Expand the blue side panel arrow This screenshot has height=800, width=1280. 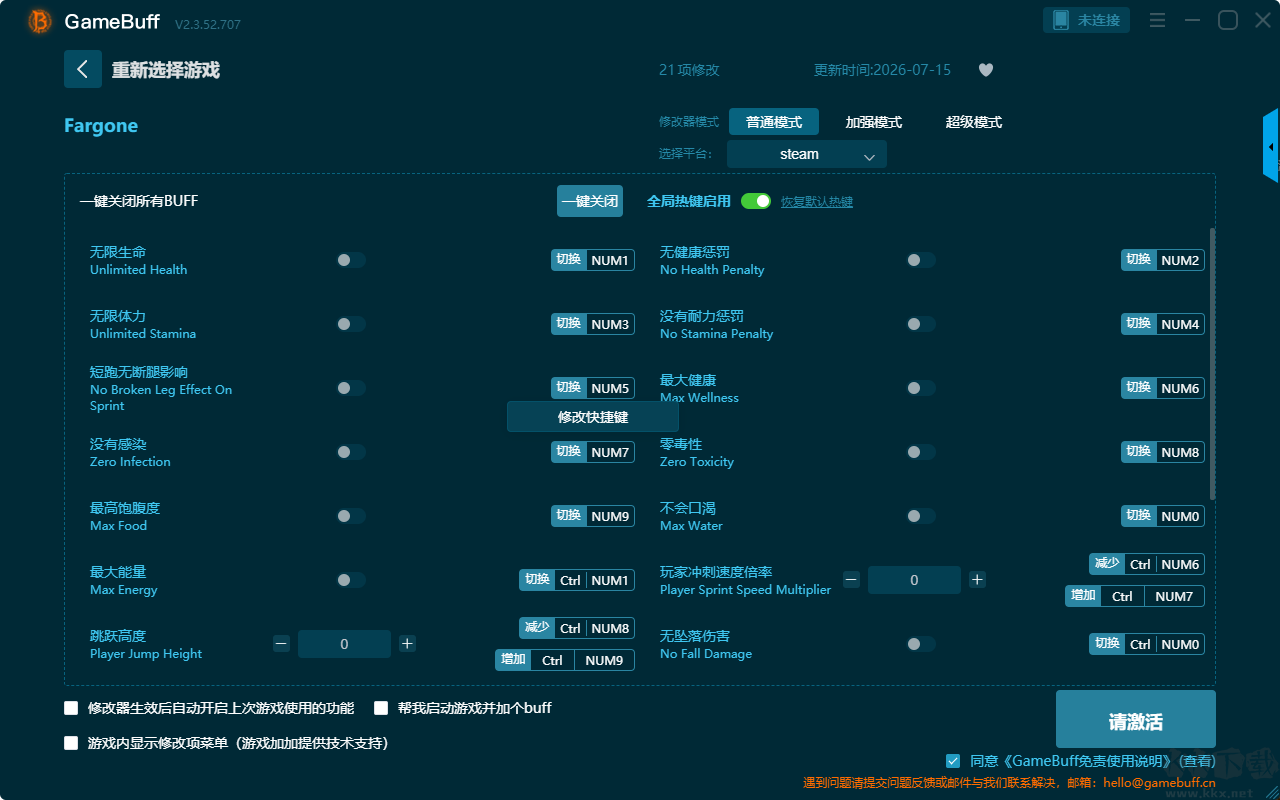coord(1271,146)
